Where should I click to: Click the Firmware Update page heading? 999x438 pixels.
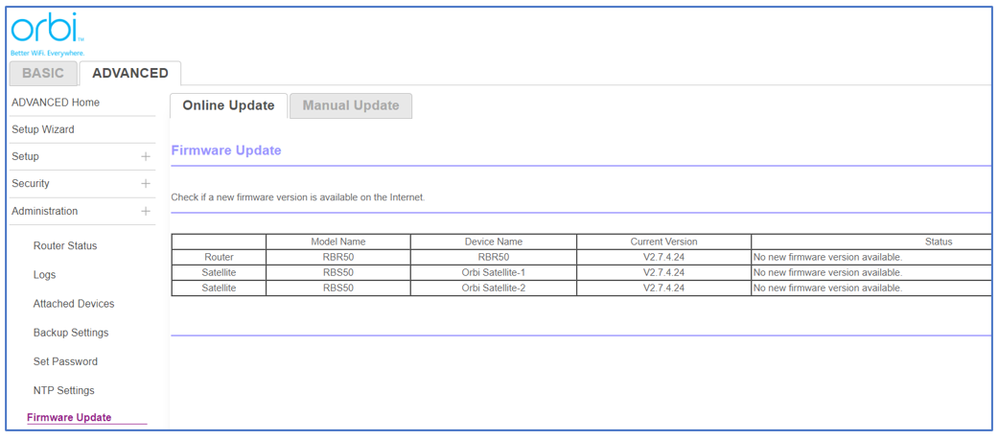[226, 151]
